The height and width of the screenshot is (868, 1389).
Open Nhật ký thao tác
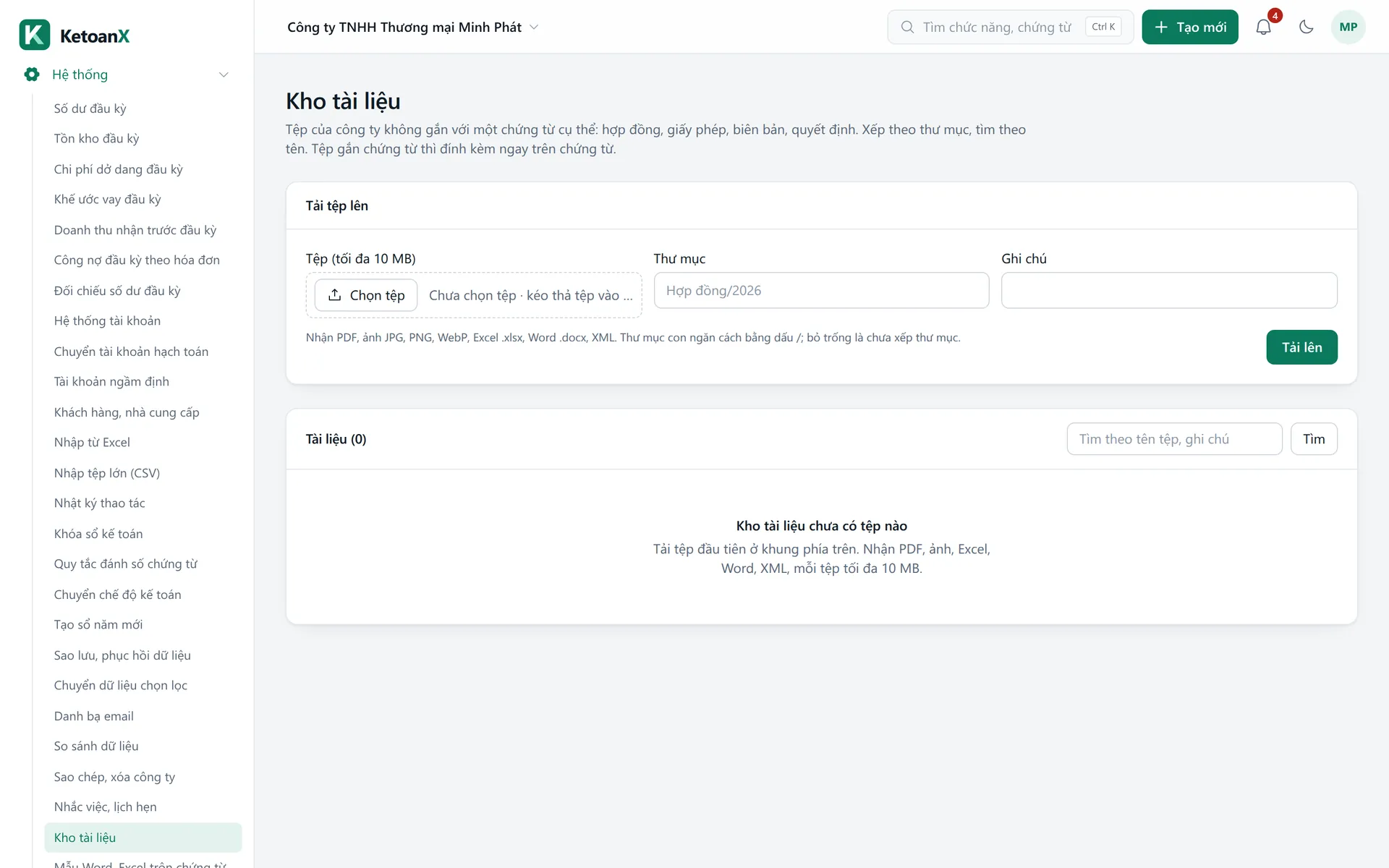point(143,503)
